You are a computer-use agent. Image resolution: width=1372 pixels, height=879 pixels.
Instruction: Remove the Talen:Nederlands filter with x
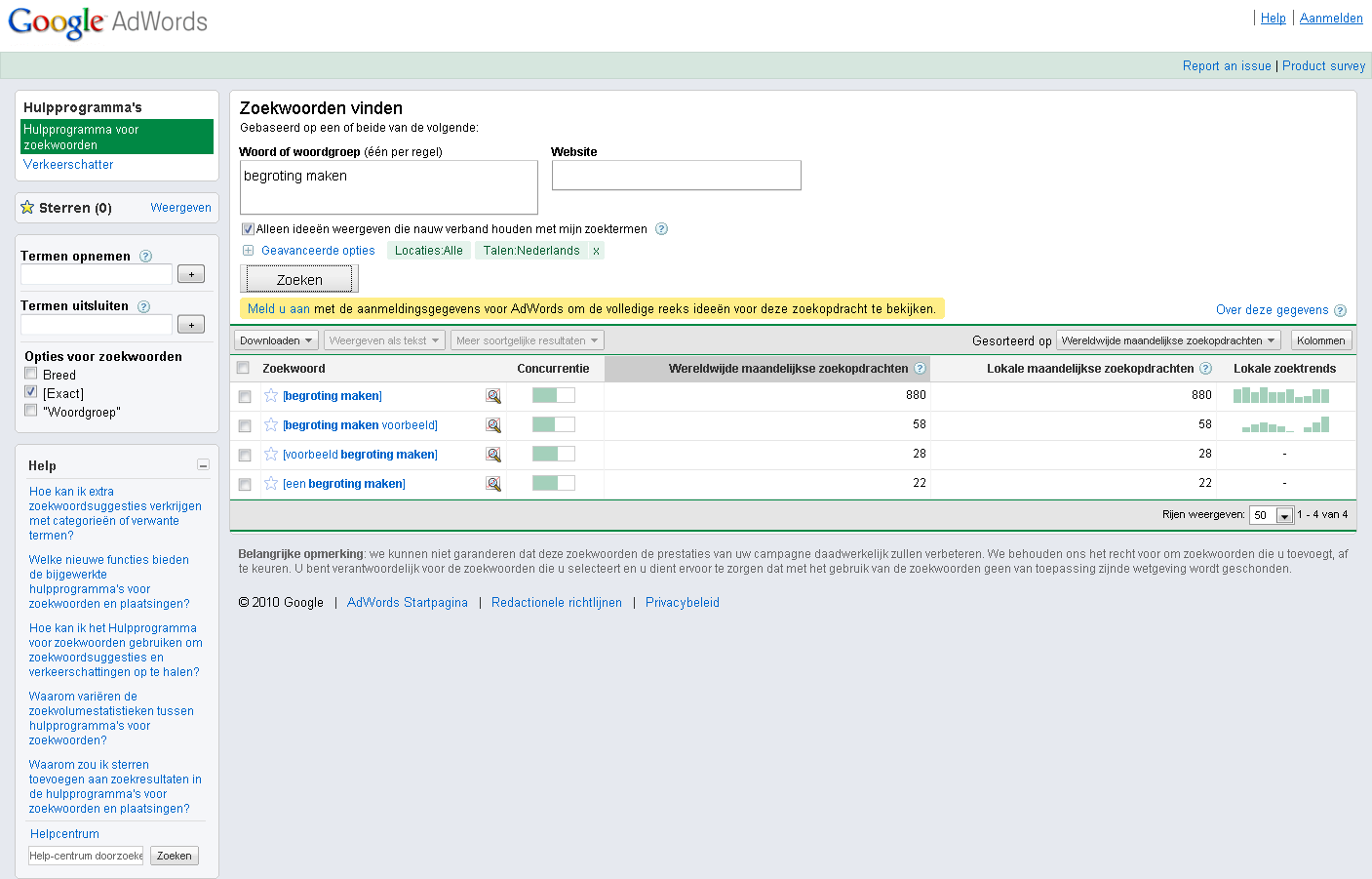pos(596,251)
